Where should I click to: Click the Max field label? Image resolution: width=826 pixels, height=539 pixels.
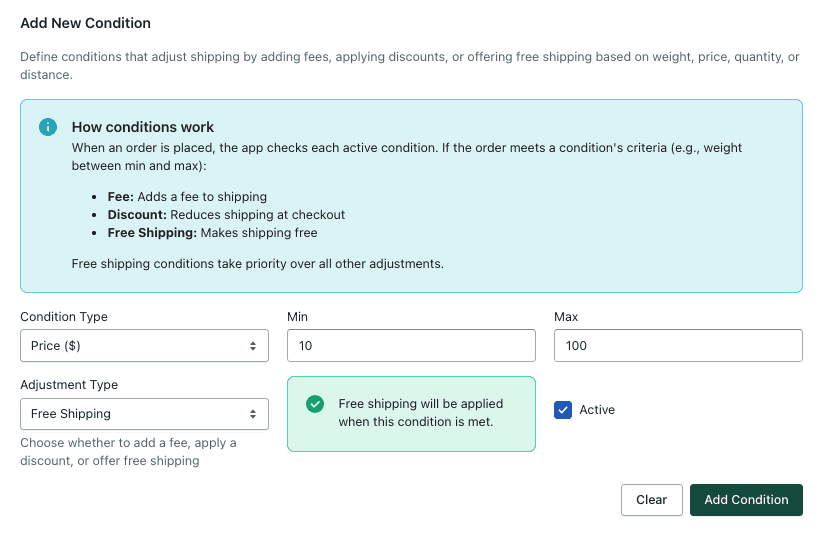click(566, 317)
